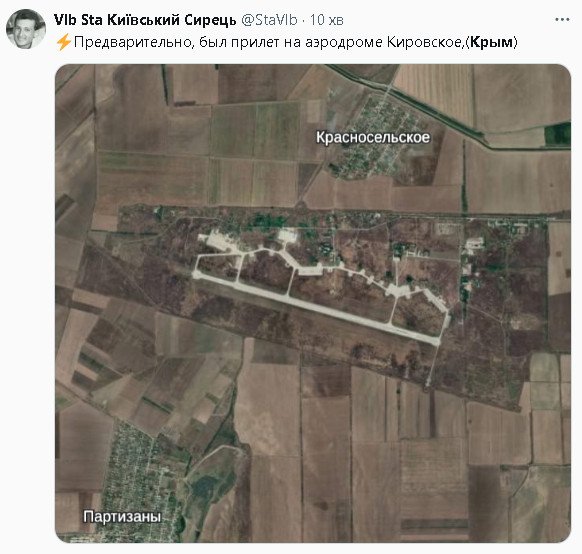Click the western aircraft apron of the airfield

[x=219, y=241]
